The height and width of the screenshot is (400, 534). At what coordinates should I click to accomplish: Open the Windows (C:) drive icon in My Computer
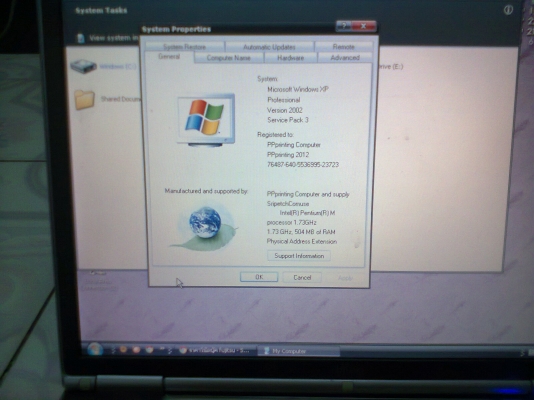click(83, 66)
